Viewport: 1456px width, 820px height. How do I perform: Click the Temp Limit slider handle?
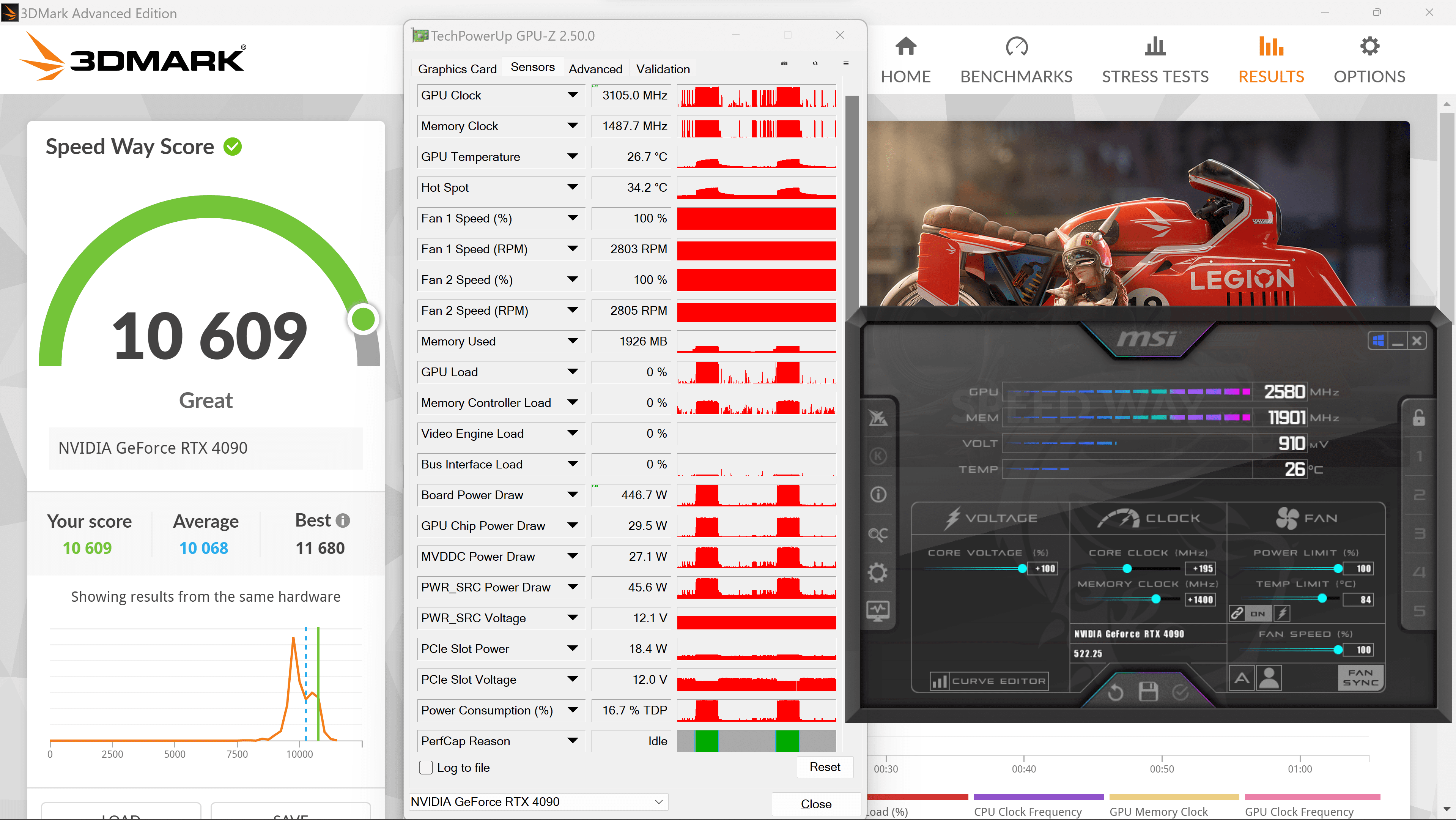point(1322,598)
